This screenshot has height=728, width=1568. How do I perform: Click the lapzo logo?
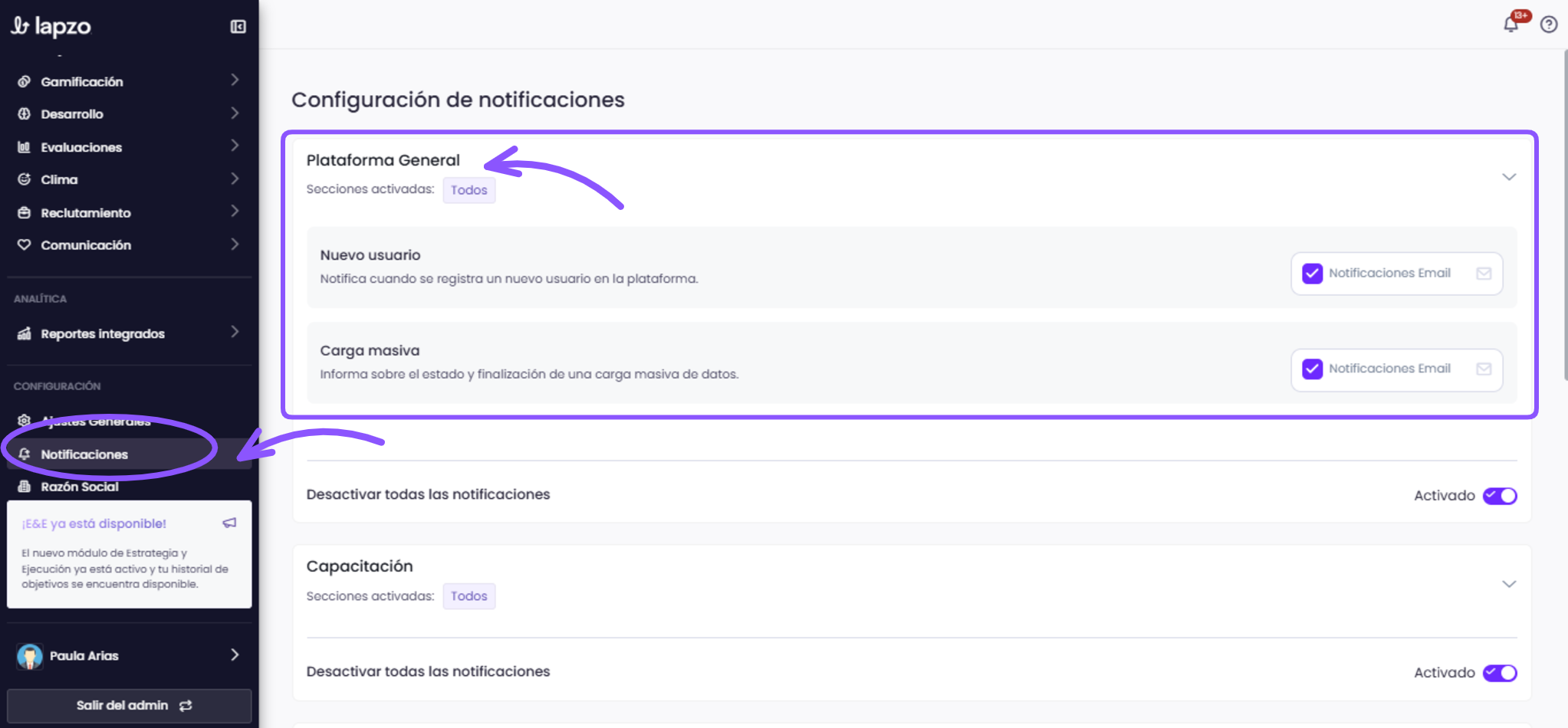51,26
